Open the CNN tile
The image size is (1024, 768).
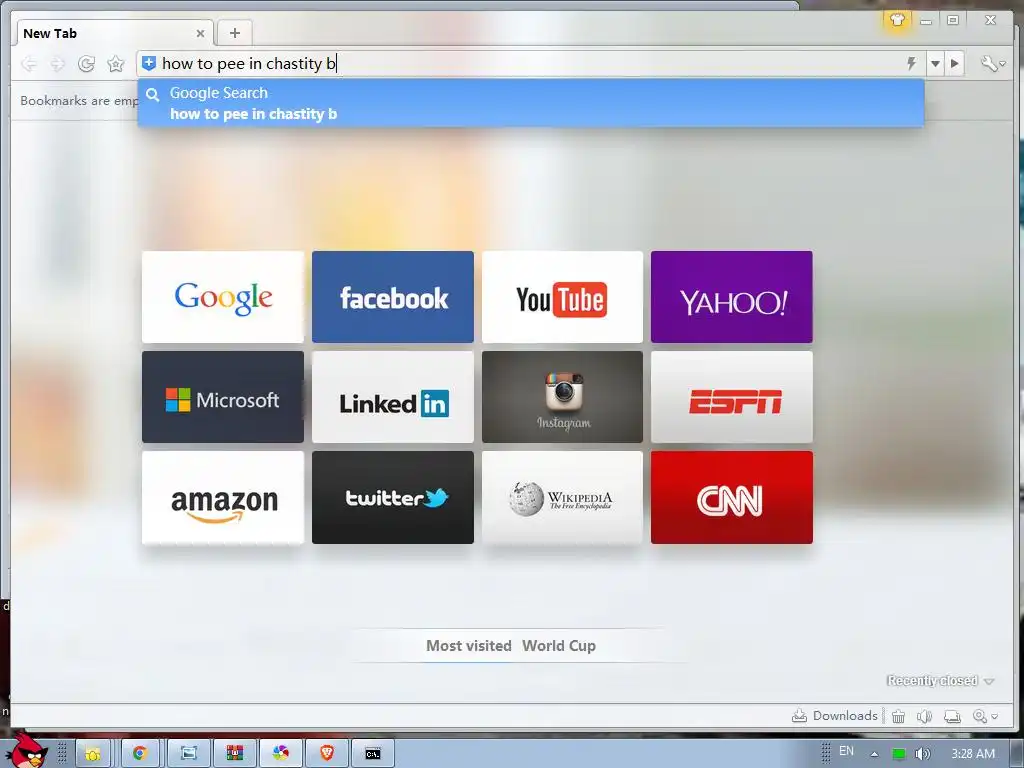coord(731,498)
